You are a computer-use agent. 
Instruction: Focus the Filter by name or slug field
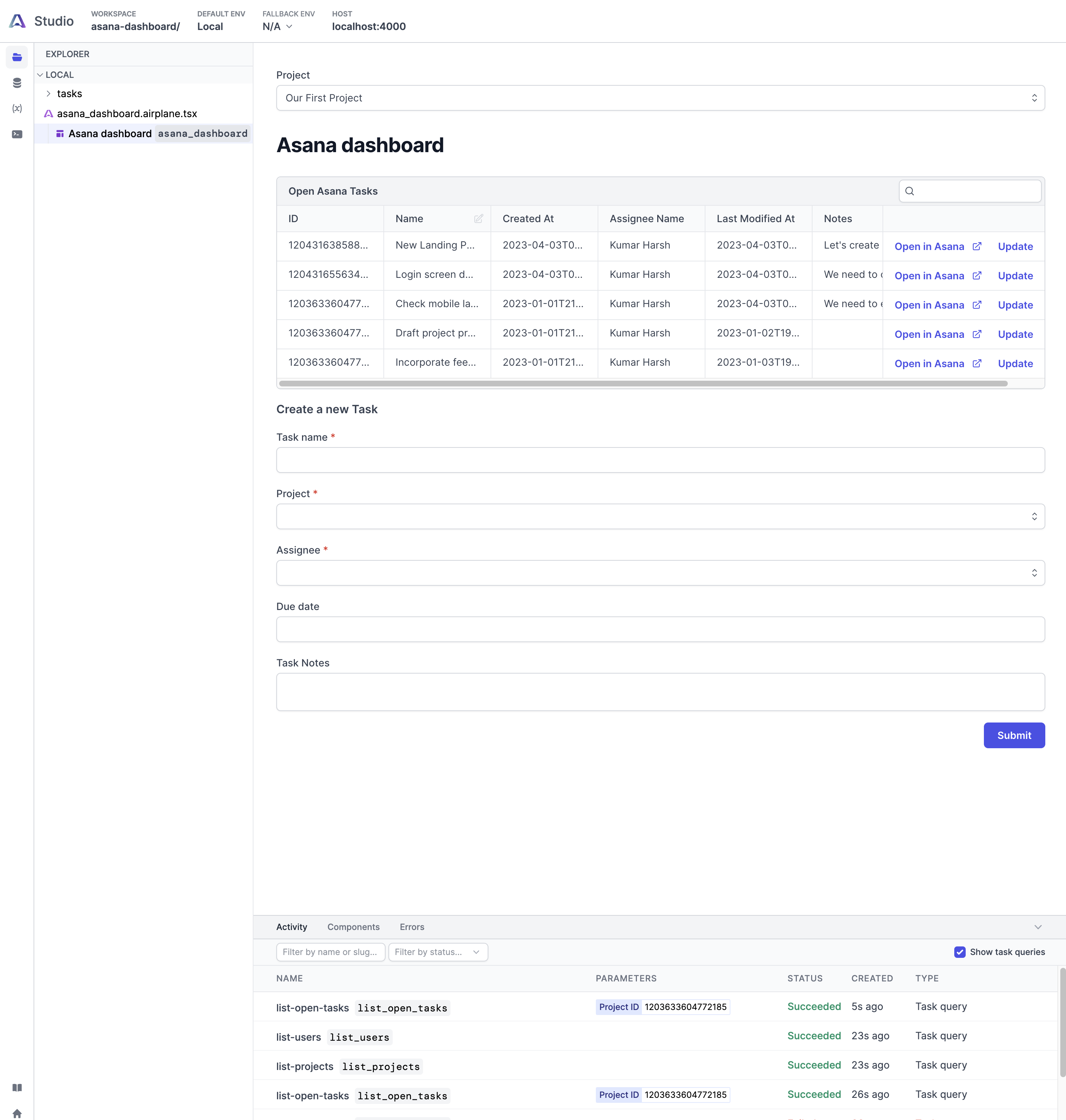point(331,952)
